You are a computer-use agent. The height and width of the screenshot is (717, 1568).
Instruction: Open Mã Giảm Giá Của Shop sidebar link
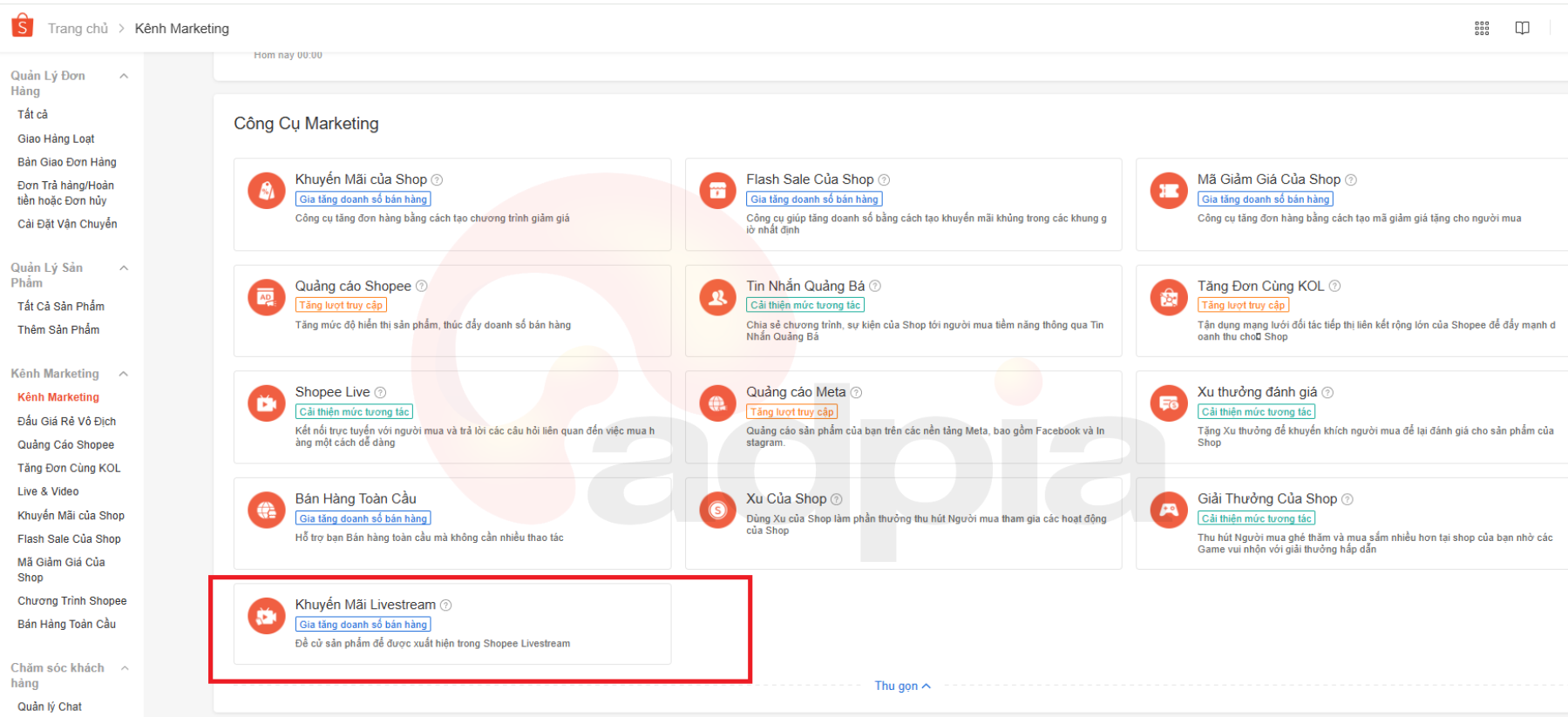coord(62,570)
